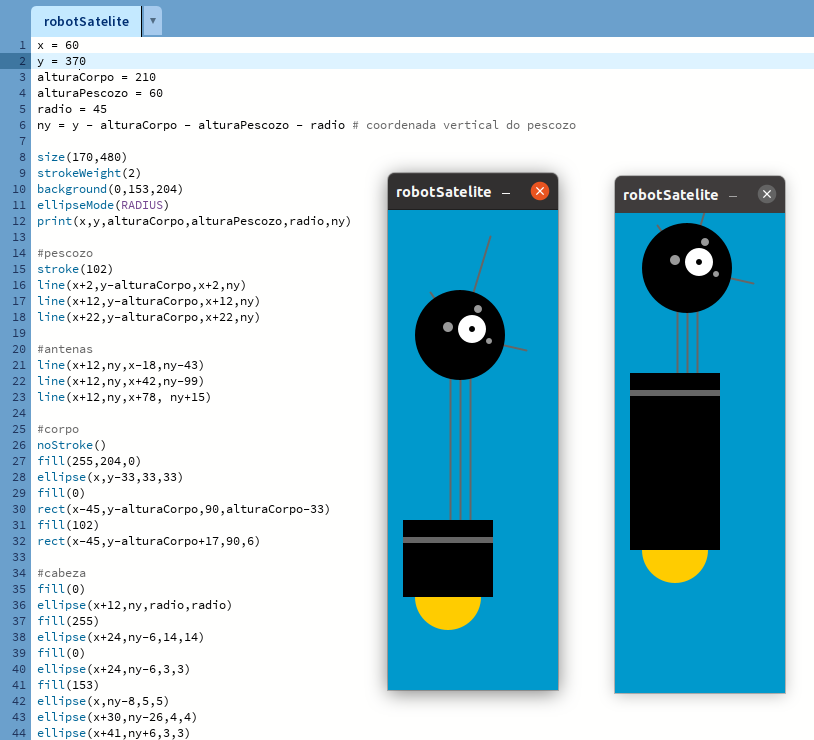Viewport: 814px width, 740px height.
Task: Click the right sketch window title text
Action: point(670,195)
